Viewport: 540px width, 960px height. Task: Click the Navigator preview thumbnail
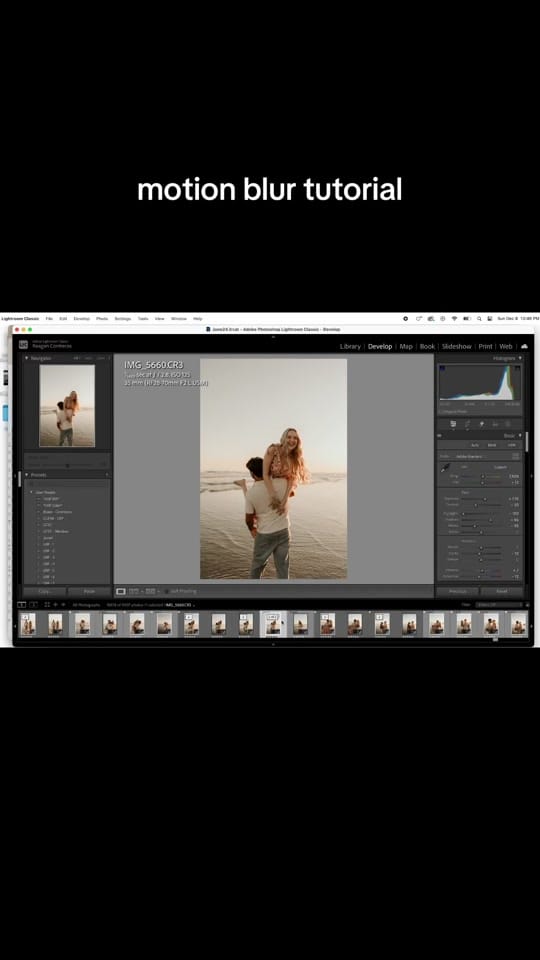coord(67,405)
